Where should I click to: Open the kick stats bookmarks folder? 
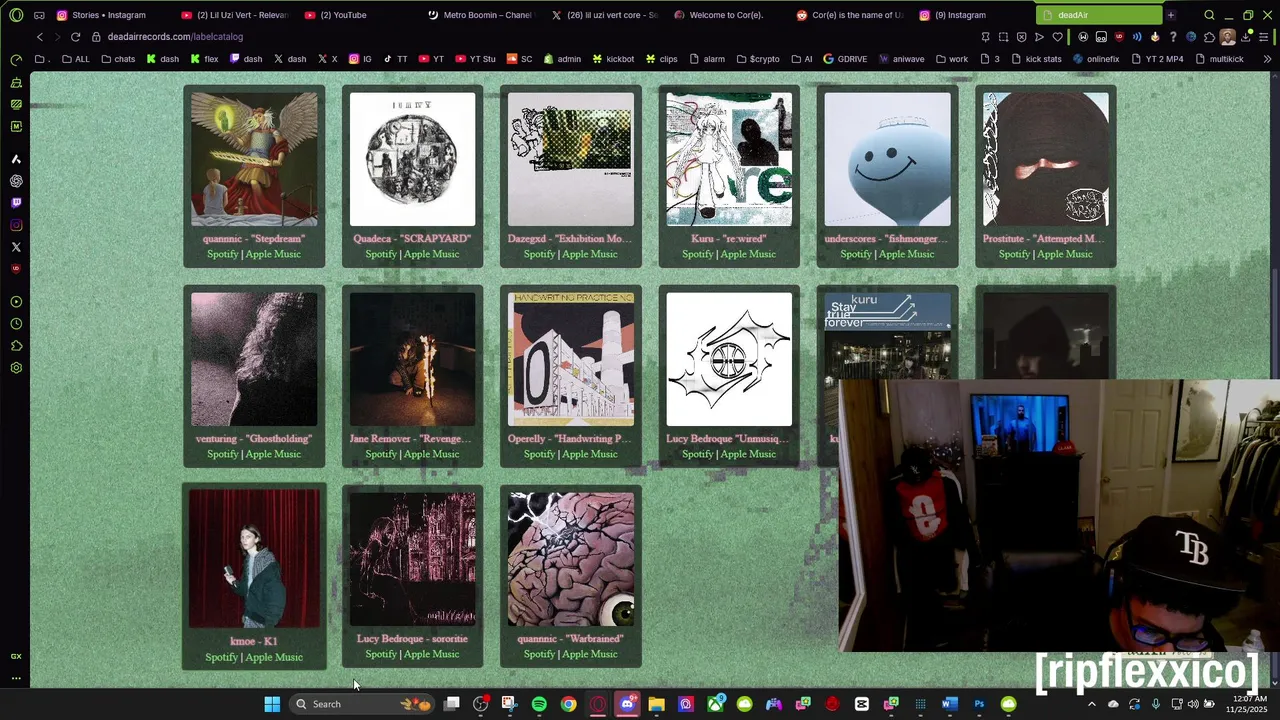point(1036,59)
